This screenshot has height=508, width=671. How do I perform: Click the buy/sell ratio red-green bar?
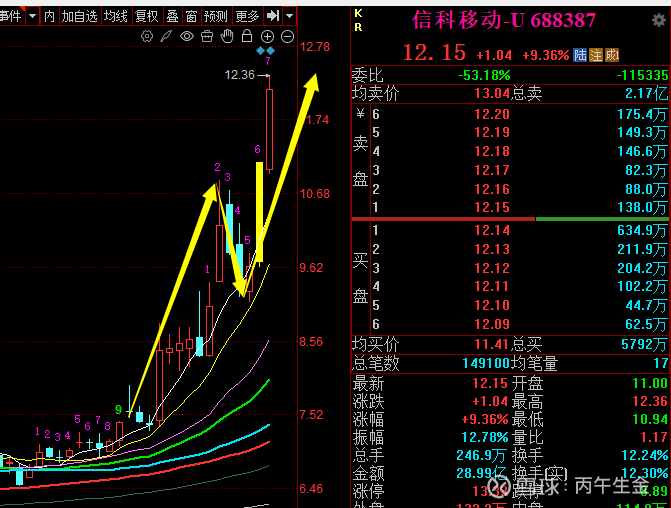(510, 219)
